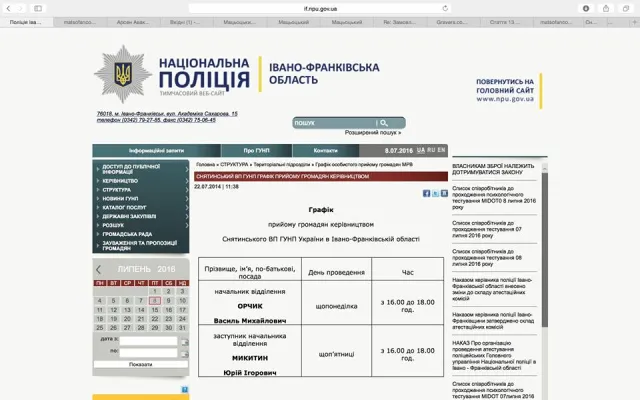Open the 'Інформаційні запити' navigation tab

click(x=156, y=151)
